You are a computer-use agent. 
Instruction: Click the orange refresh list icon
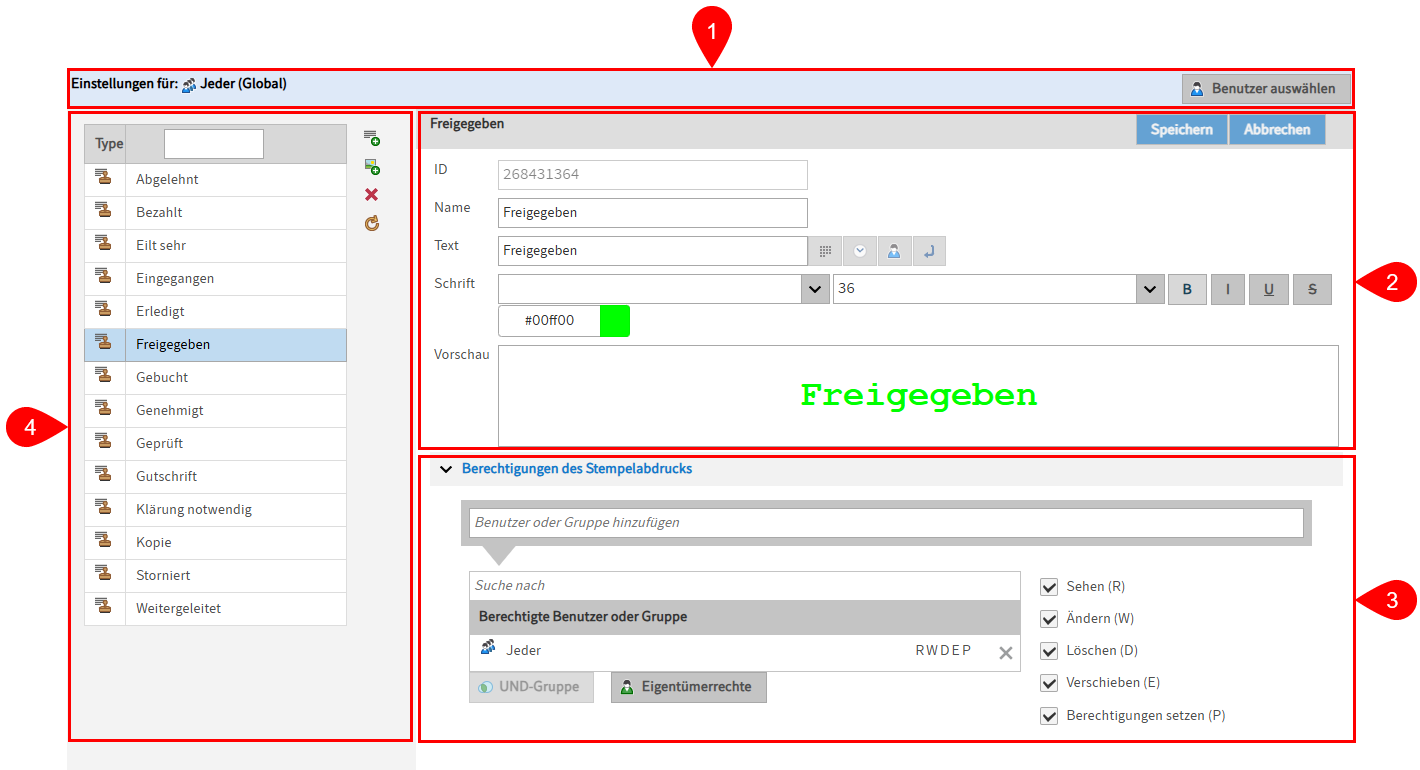point(371,223)
